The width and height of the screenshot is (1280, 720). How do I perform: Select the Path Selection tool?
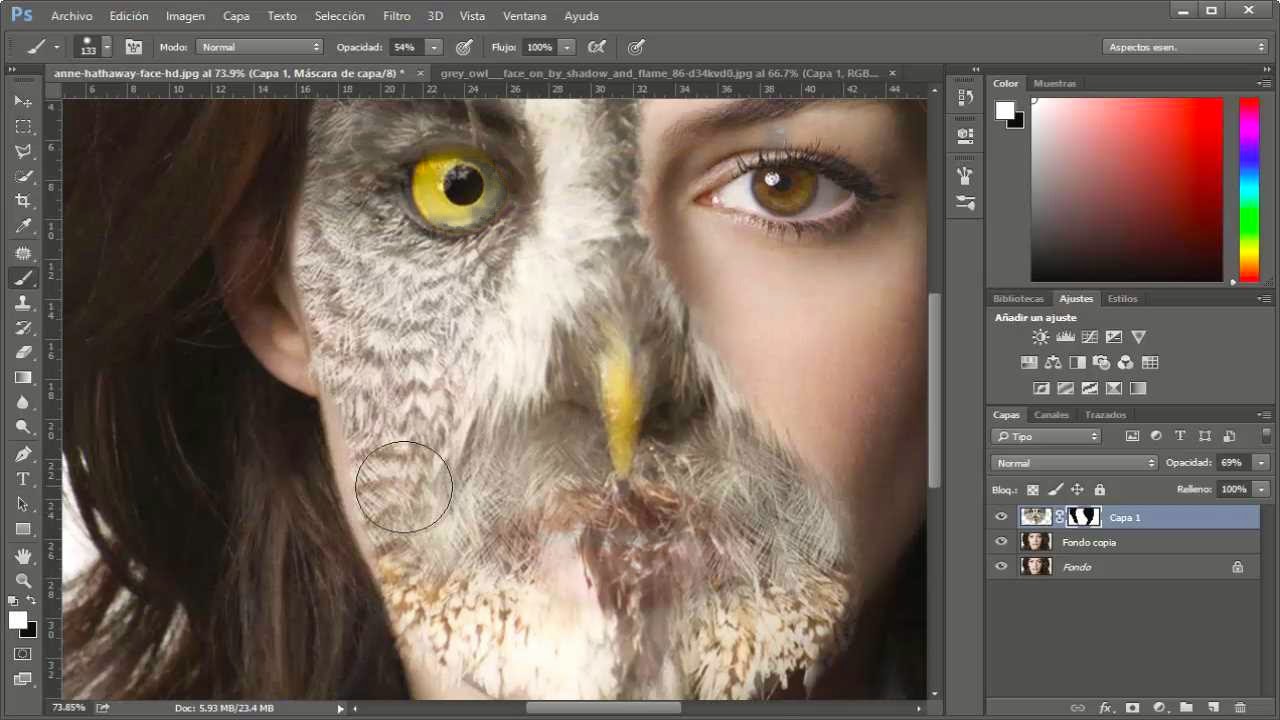pyautogui.click(x=23, y=504)
